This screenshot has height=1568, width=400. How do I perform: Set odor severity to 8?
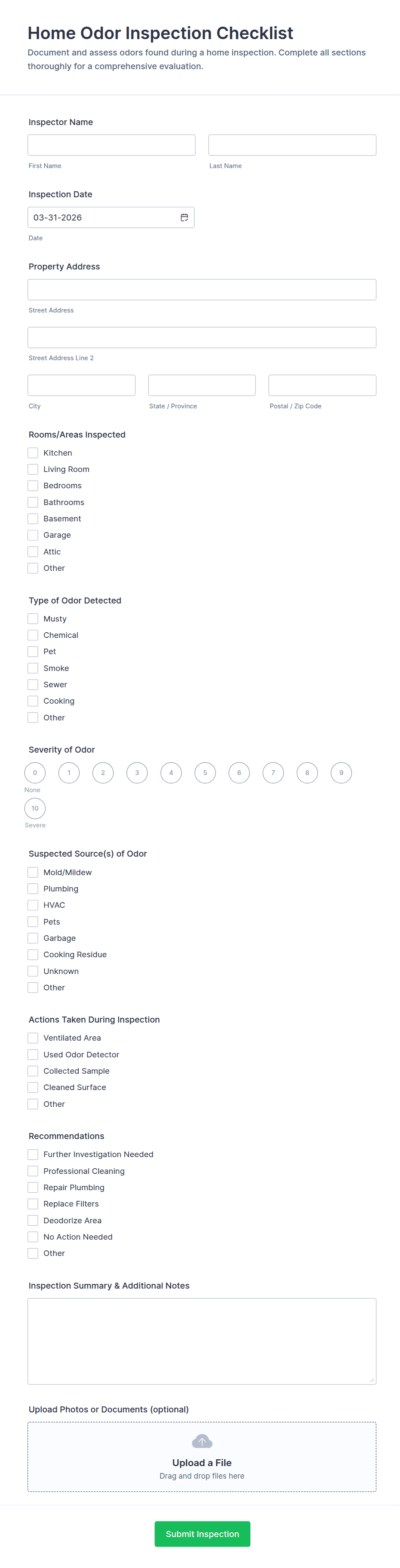tap(308, 772)
